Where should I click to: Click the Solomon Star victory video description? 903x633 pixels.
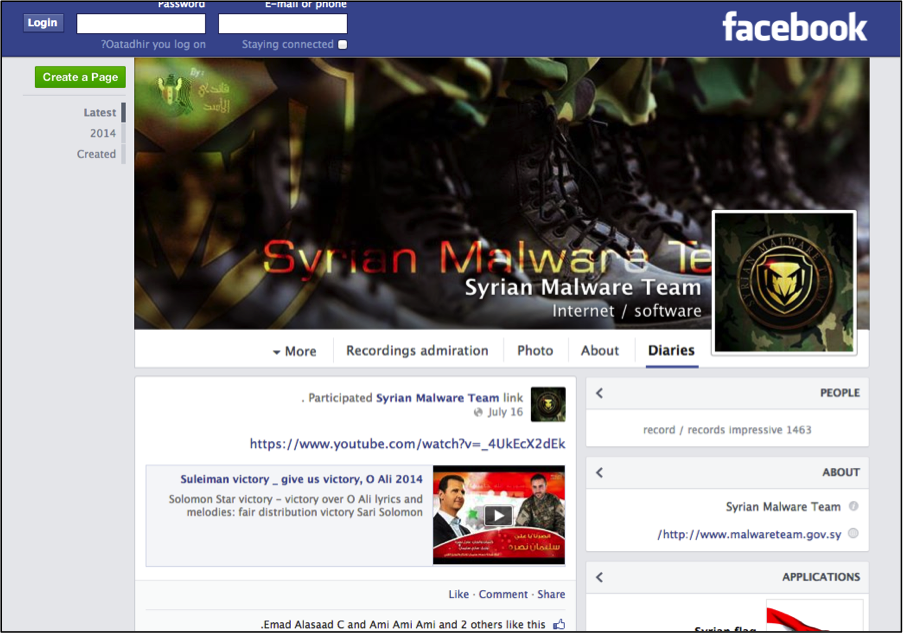point(295,506)
